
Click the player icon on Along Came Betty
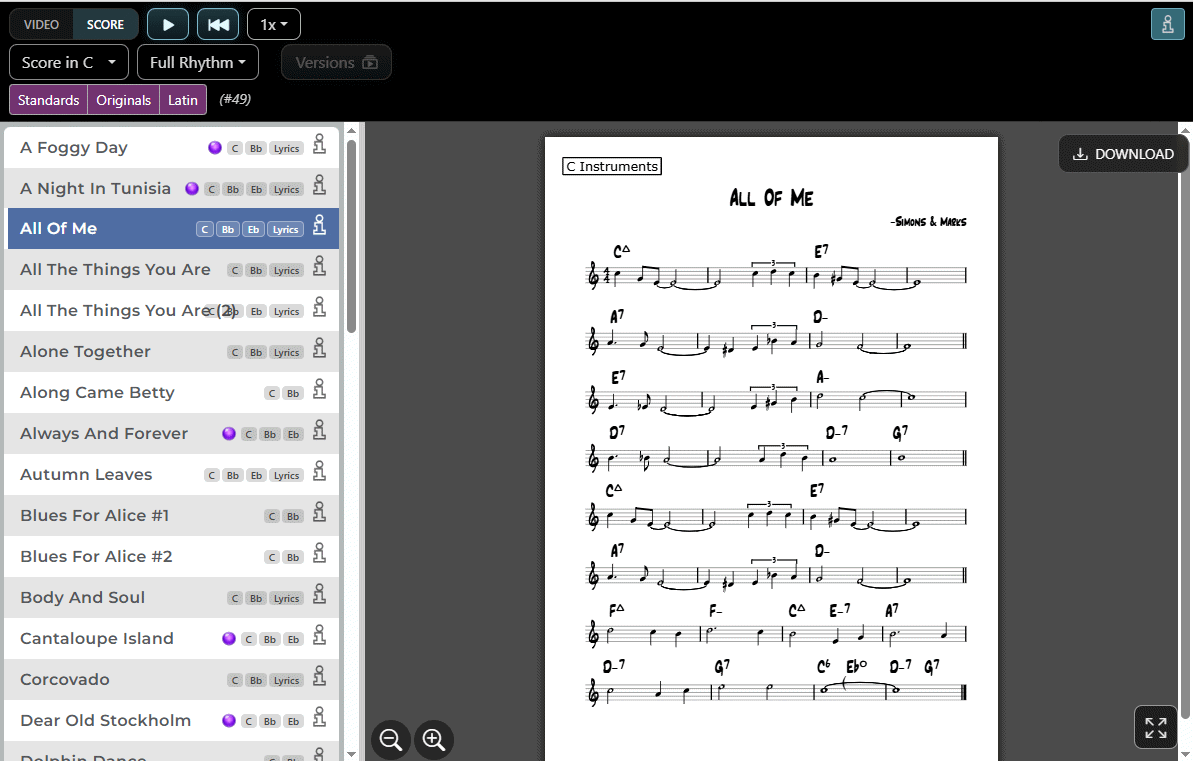coord(320,390)
